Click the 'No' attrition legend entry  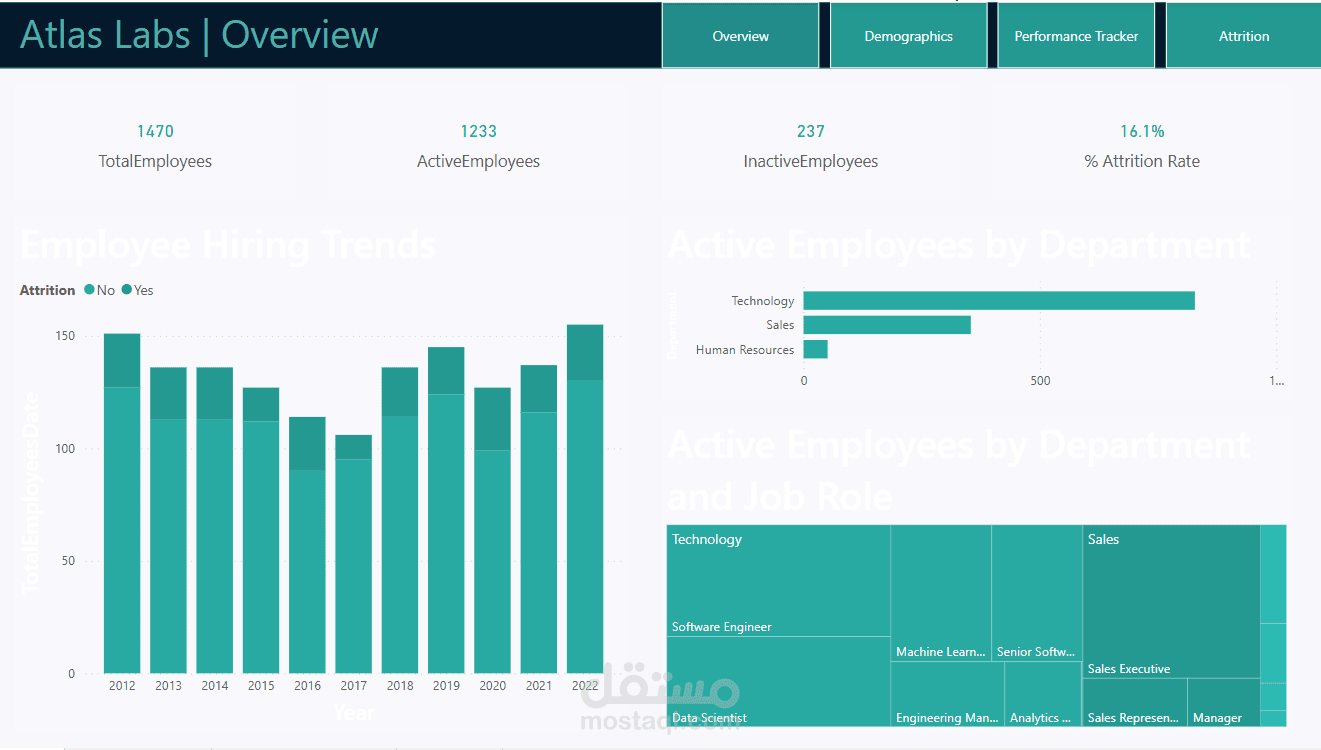[100, 290]
